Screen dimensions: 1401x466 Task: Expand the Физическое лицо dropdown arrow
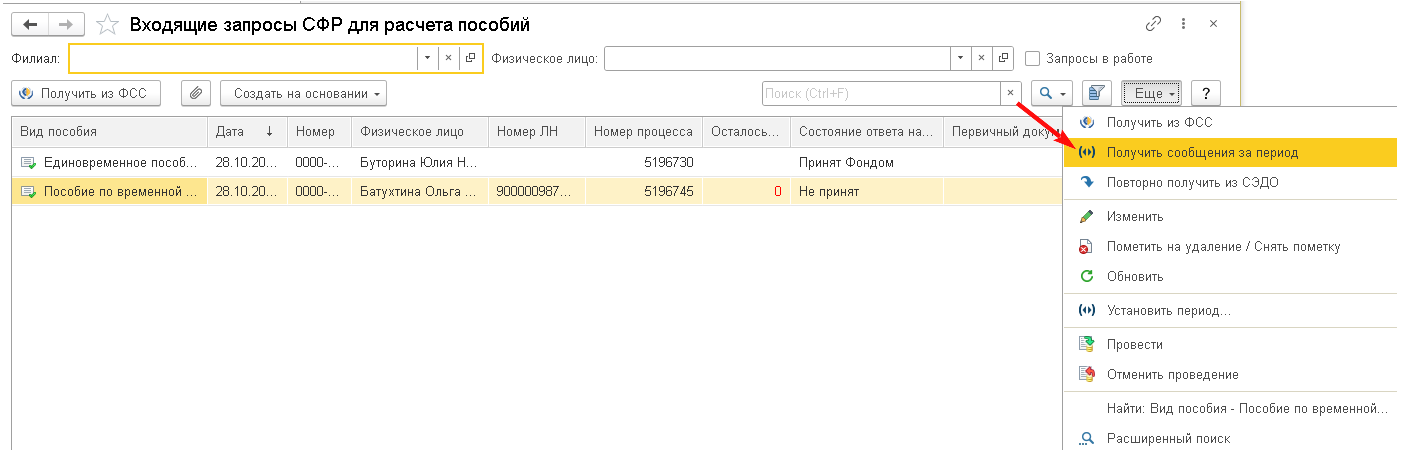(961, 59)
